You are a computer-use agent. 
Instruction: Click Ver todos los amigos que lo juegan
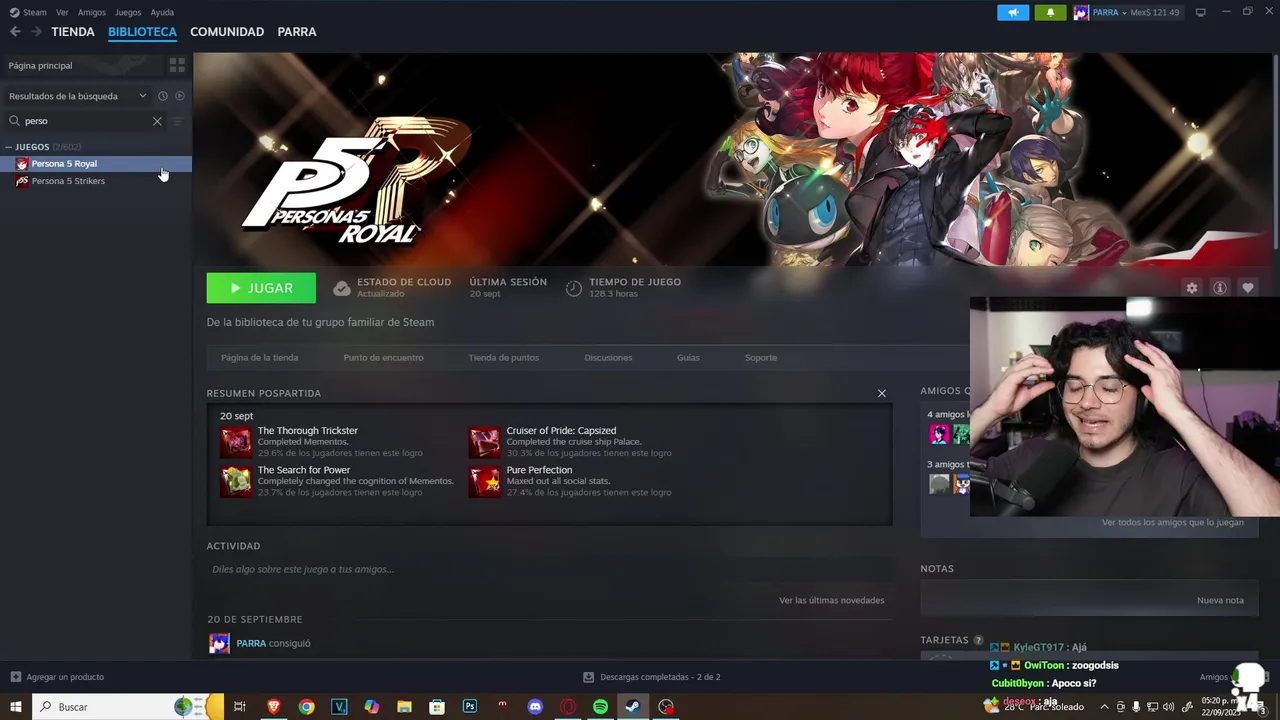click(x=1173, y=523)
